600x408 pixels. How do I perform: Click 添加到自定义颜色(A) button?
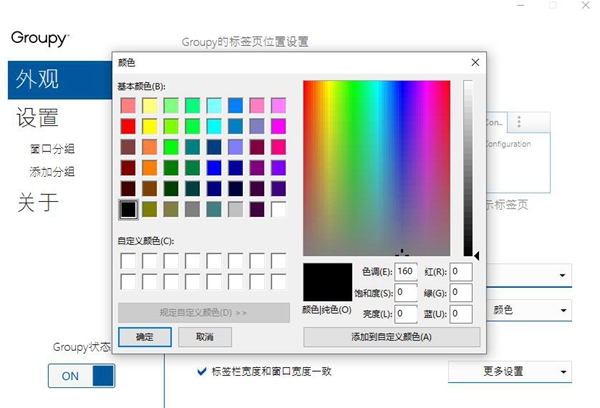click(392, 337)
